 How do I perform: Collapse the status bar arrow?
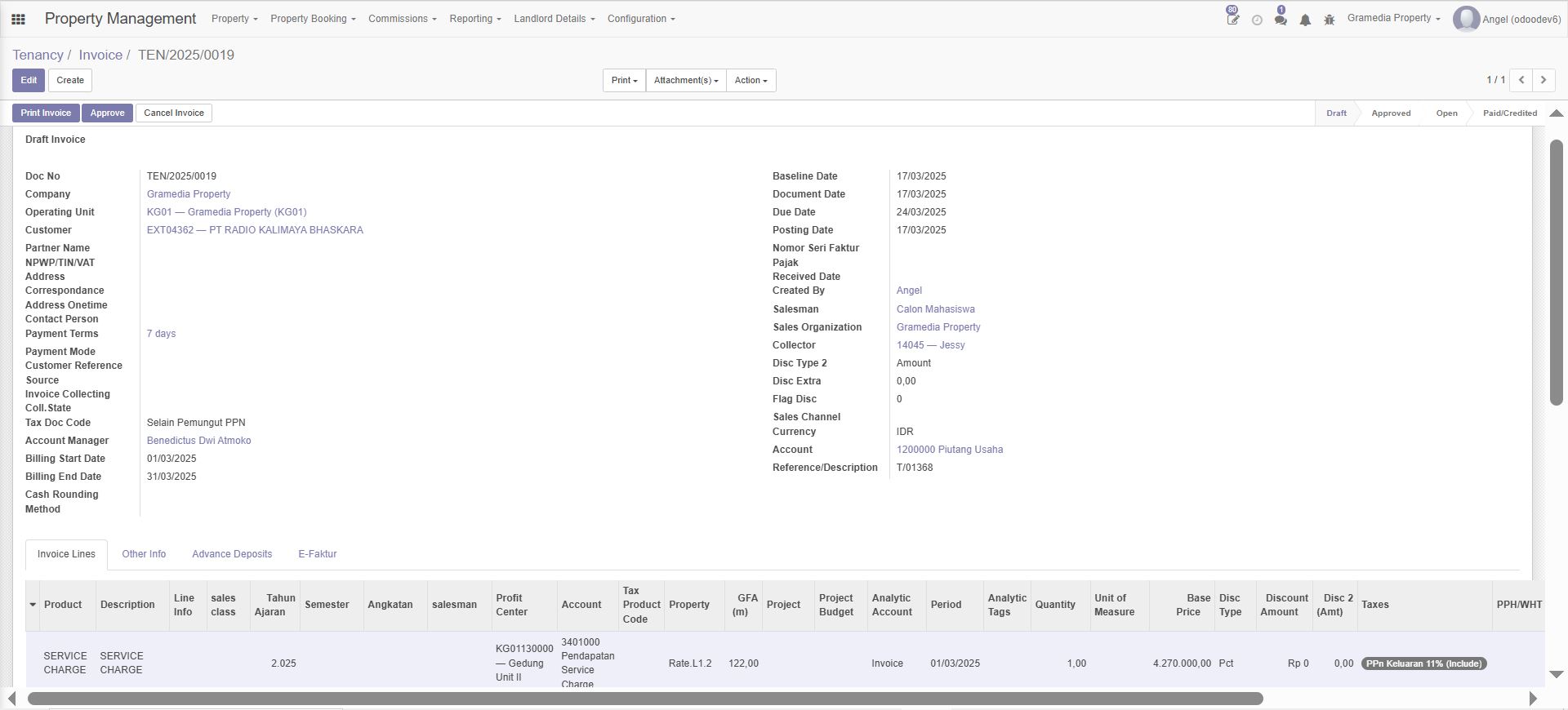click(x=1557, y=113)
